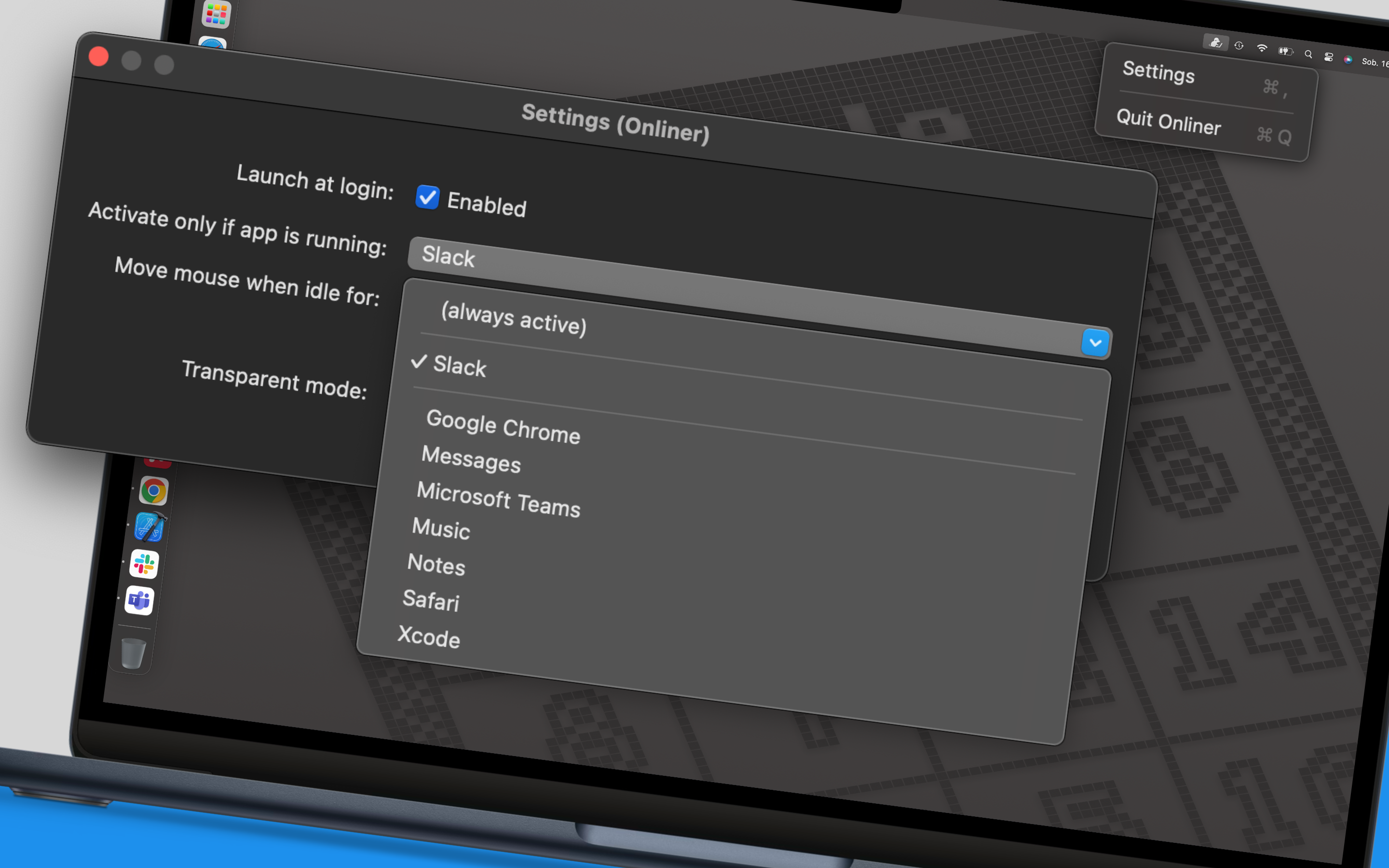Open Control Center toggles icon in menu bar
Image resolution: width=1389 pixels, height=868 pixels.
point(1328,57)
